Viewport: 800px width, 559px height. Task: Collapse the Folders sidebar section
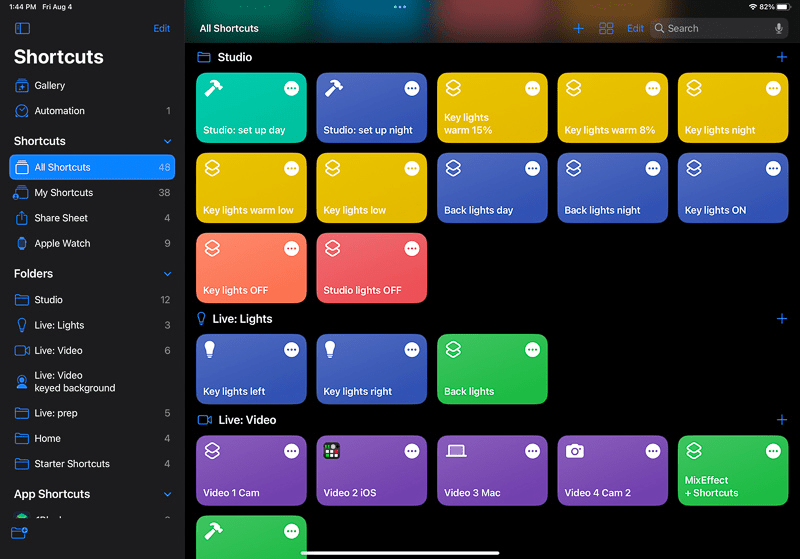coord(167,274)
